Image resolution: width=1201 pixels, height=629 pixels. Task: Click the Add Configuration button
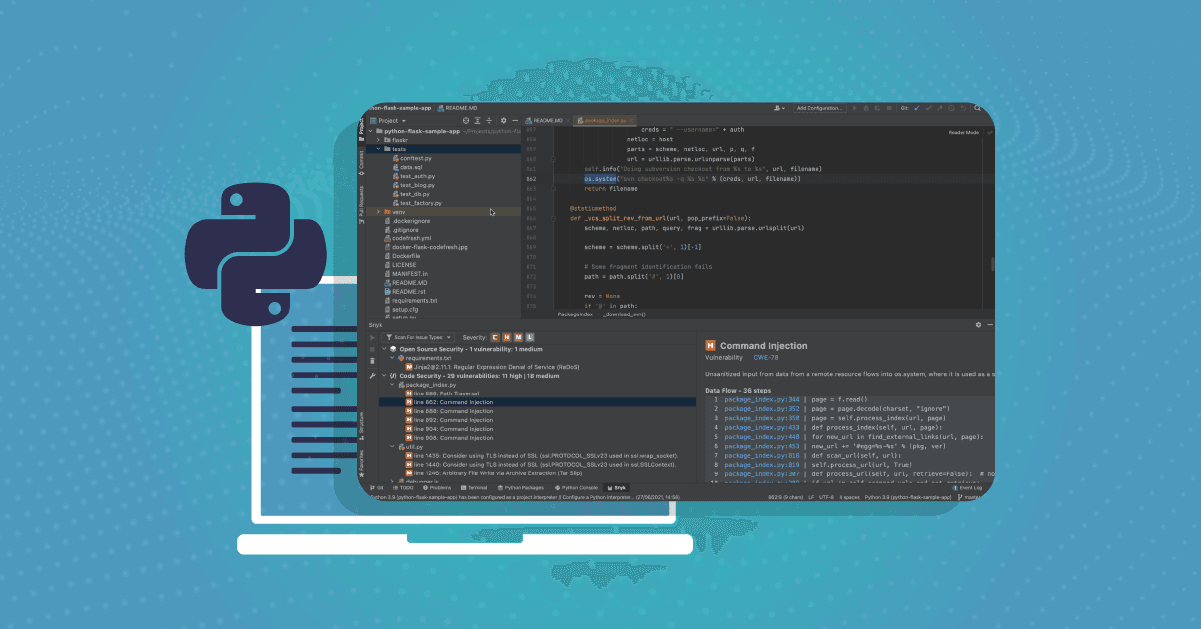[x=819, y=108]
